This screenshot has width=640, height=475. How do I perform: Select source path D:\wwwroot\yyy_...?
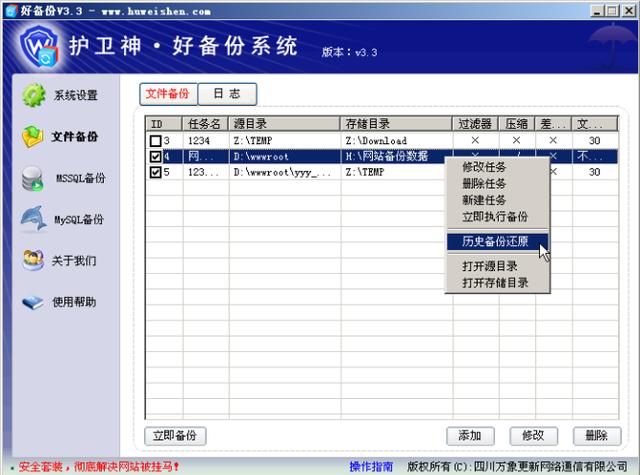pos(282,172)
